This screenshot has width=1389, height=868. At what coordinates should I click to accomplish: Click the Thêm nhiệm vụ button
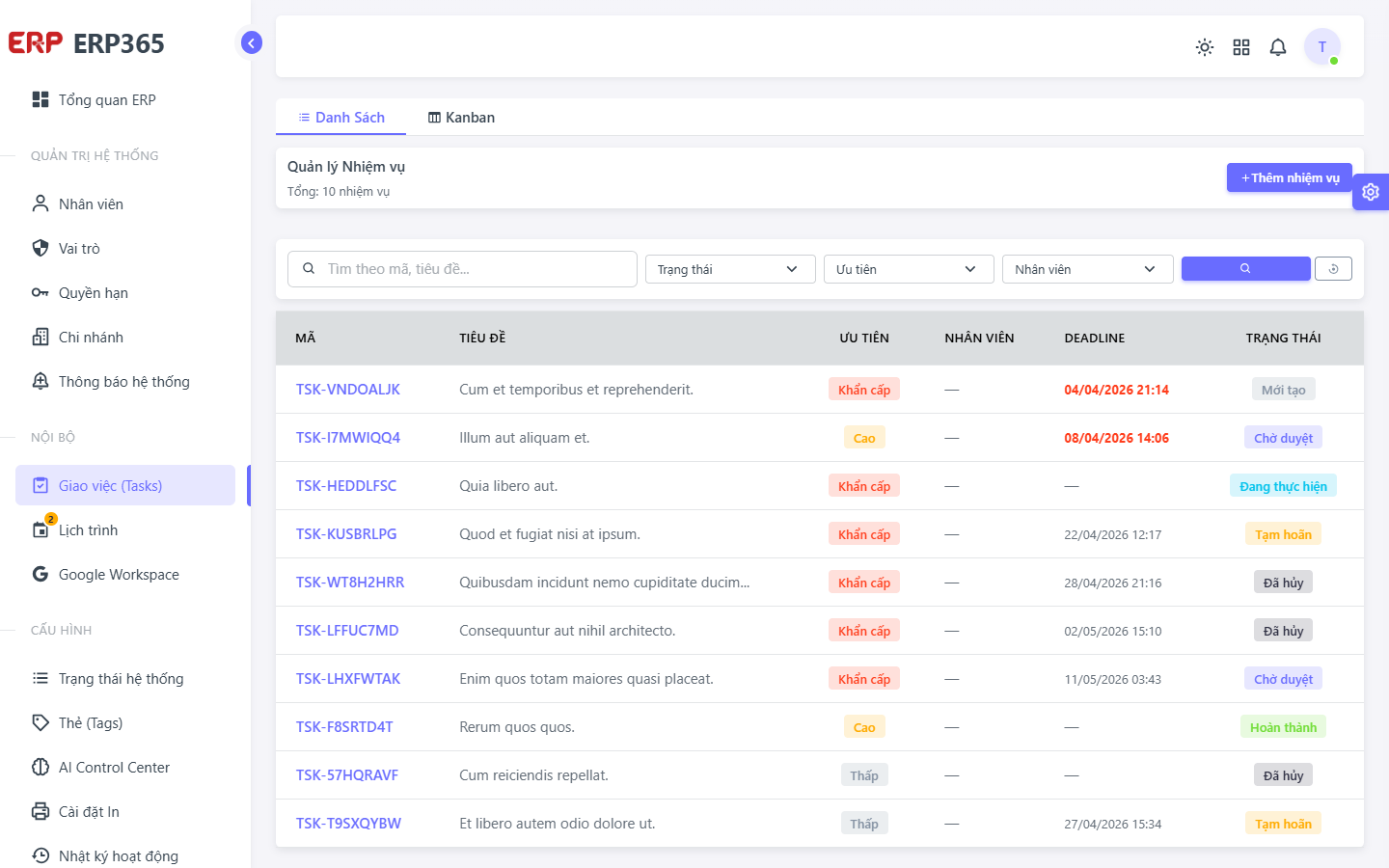[1290, 177]
